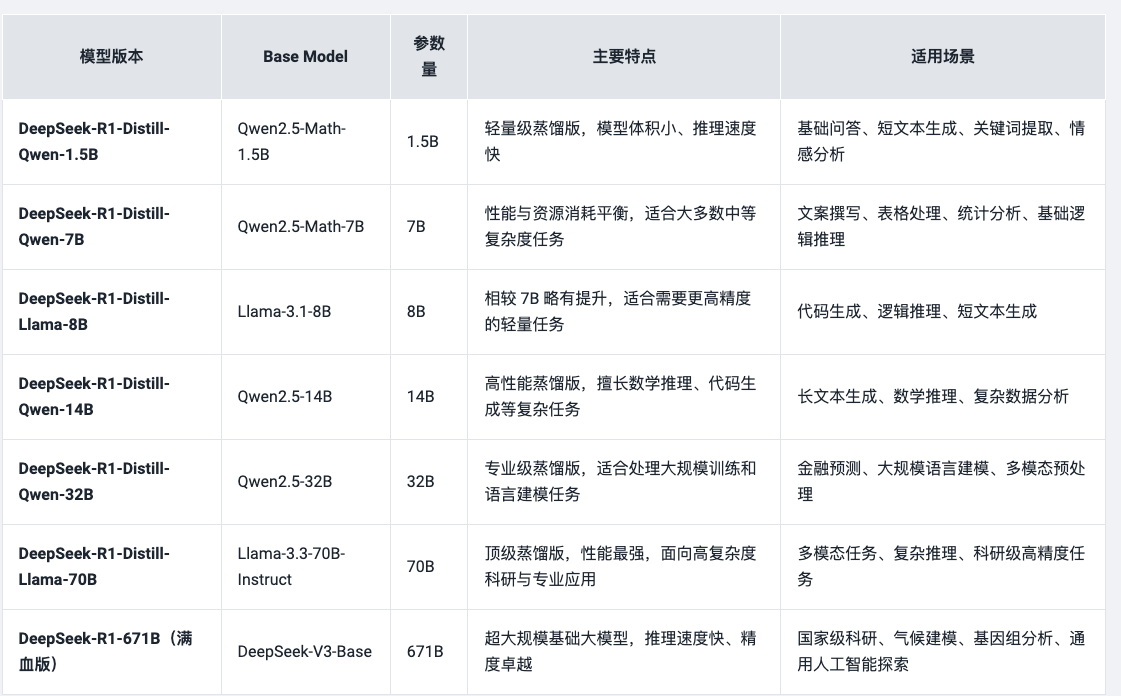This screenshot has height=696, width=1121.
Task: Click the 国家级科研、气候建模 scenario cell
Action: [x=942, y=652]
